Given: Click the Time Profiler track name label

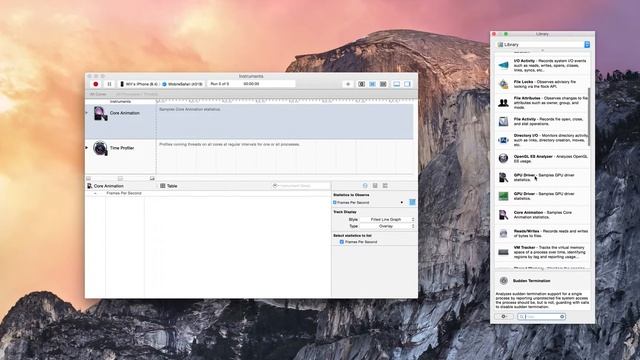Looking at the screenshot, I should click(x=122, y=148).
